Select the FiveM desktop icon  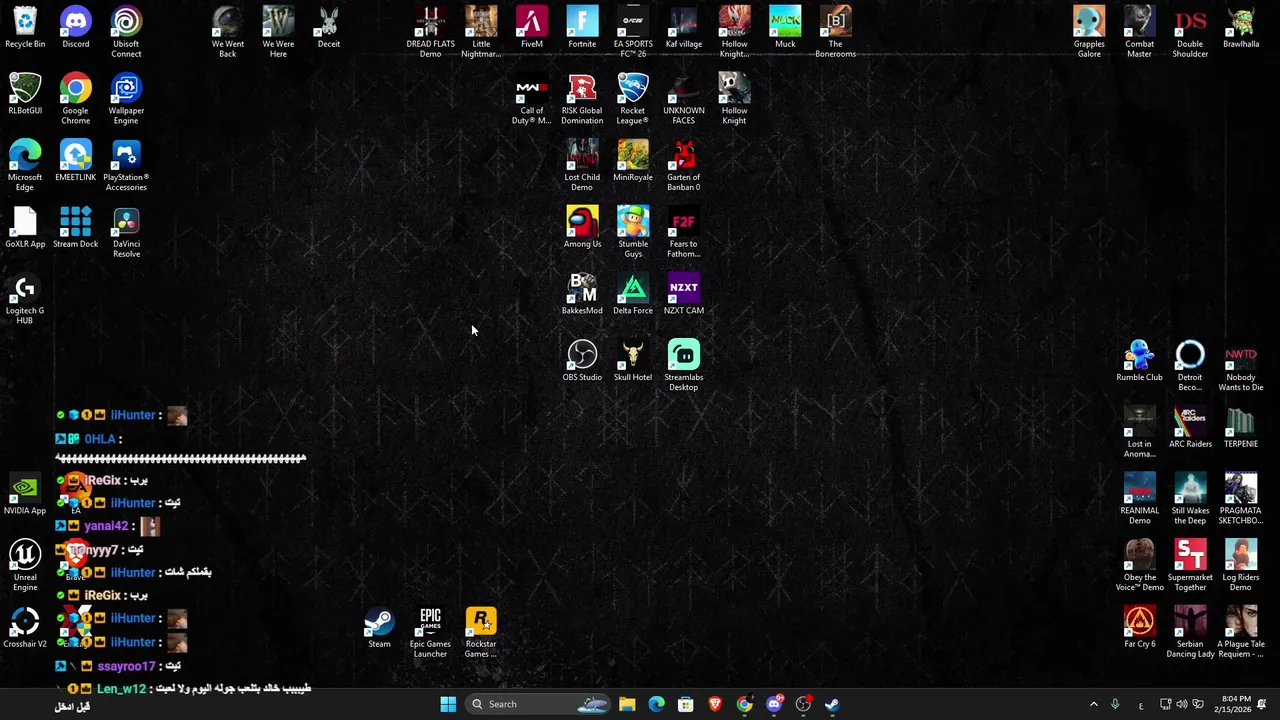click(532, 28)
